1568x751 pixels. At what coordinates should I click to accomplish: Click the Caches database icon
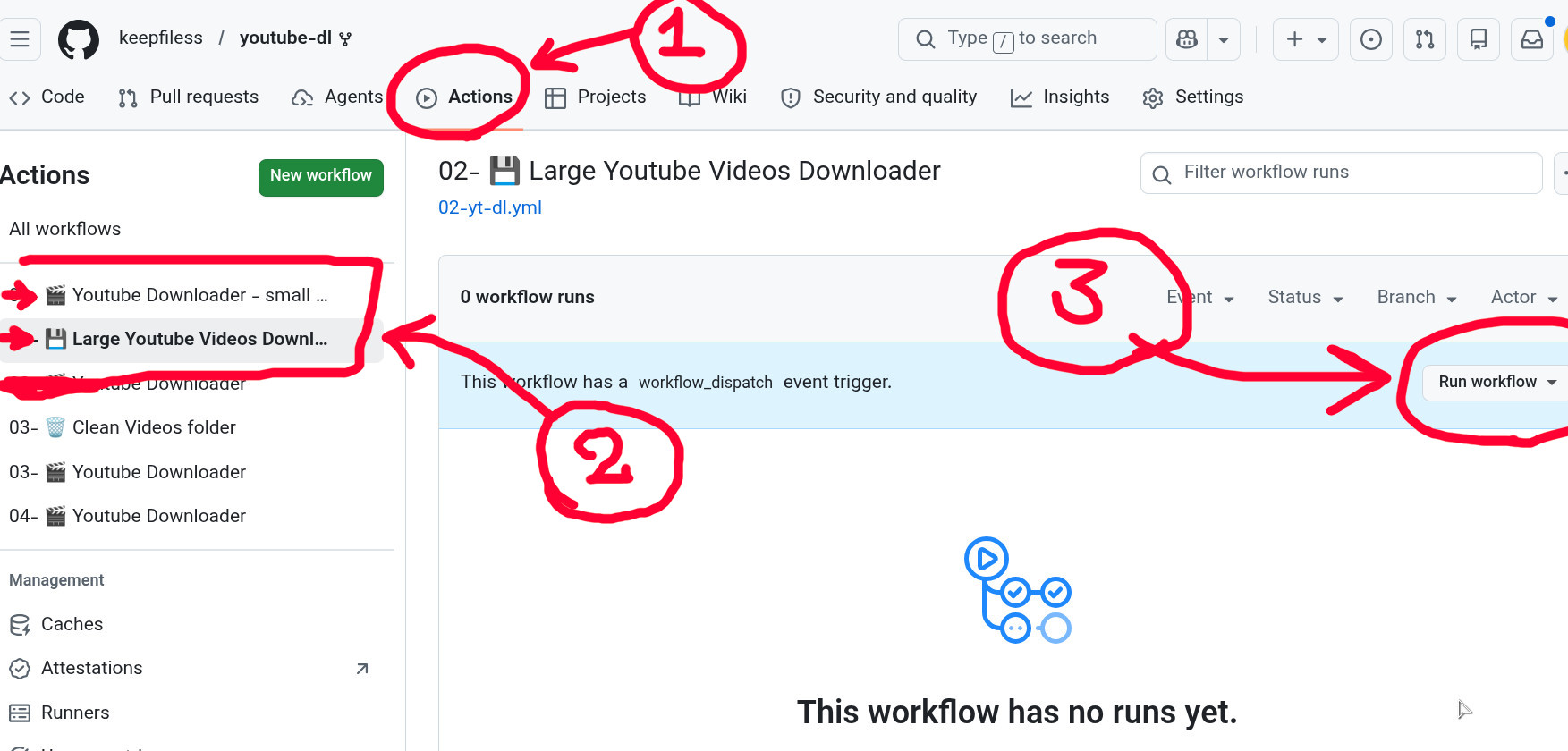point(20,625)
